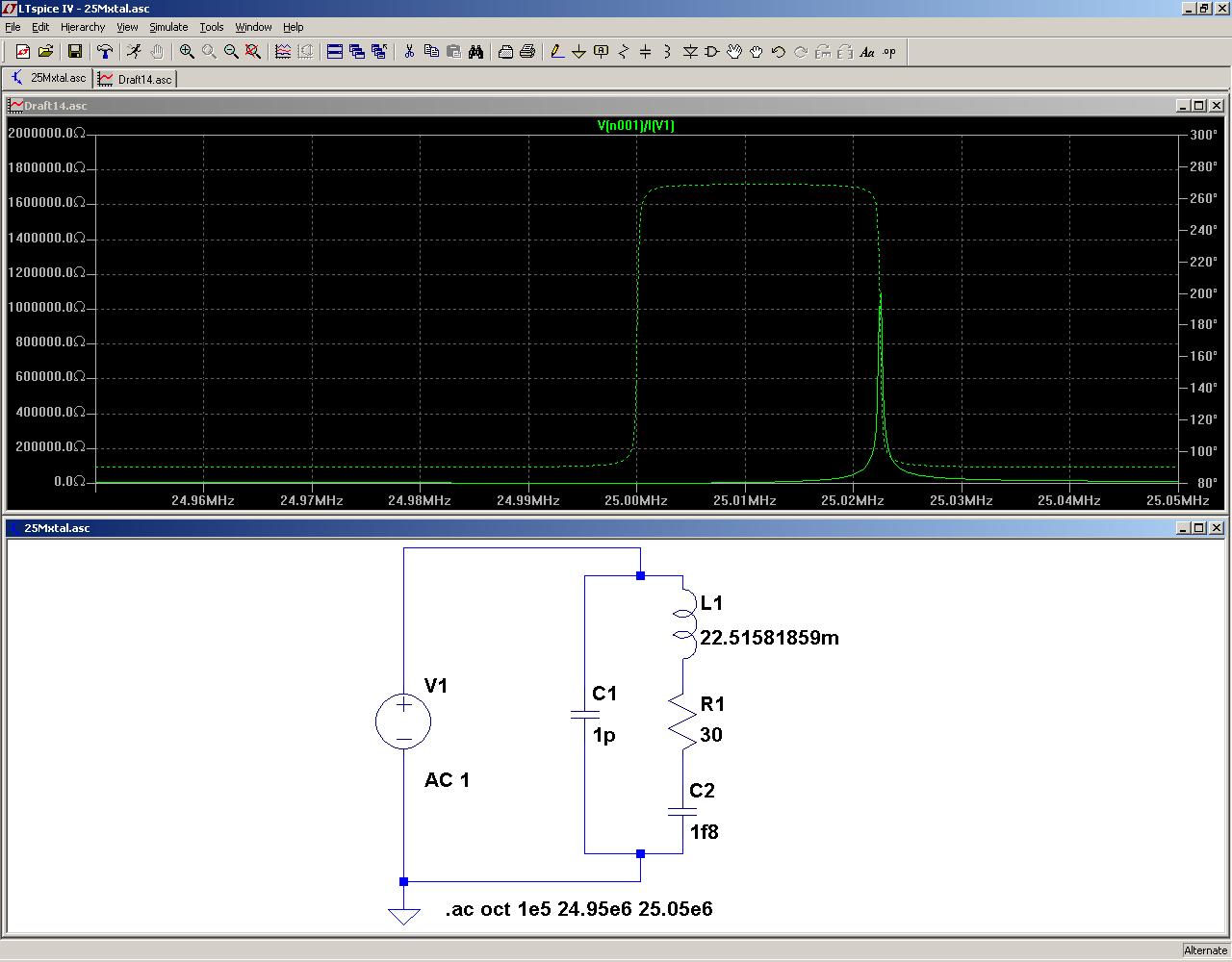Open the Hierarchy menu

83,27
